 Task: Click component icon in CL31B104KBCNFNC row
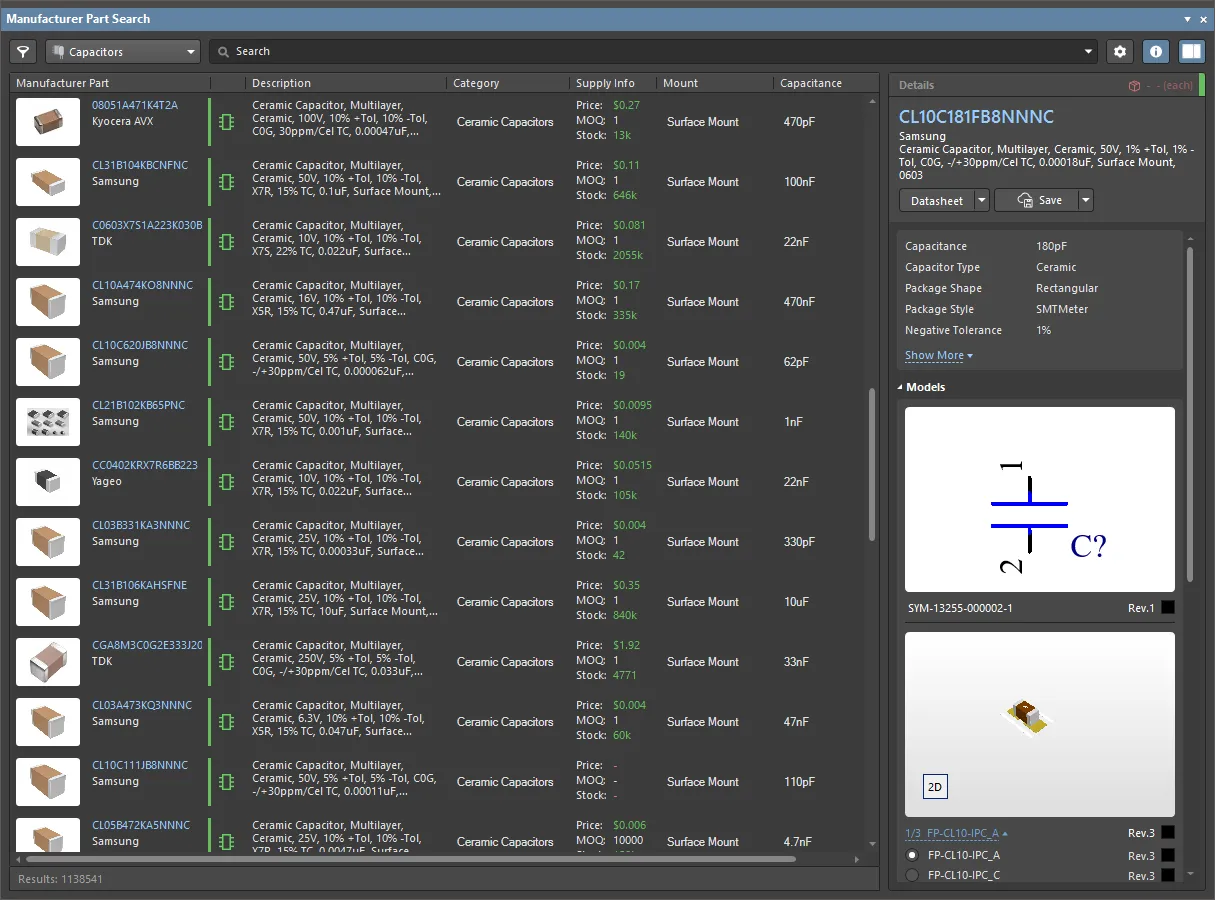click(x=227, y=182)
